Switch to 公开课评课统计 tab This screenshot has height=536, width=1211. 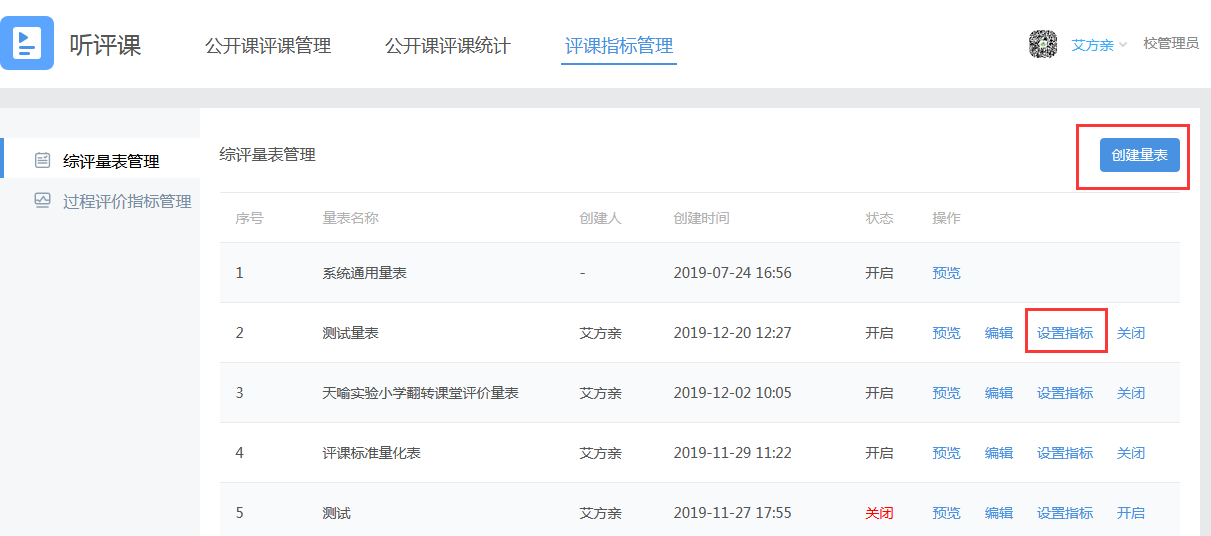click(447, 46)
